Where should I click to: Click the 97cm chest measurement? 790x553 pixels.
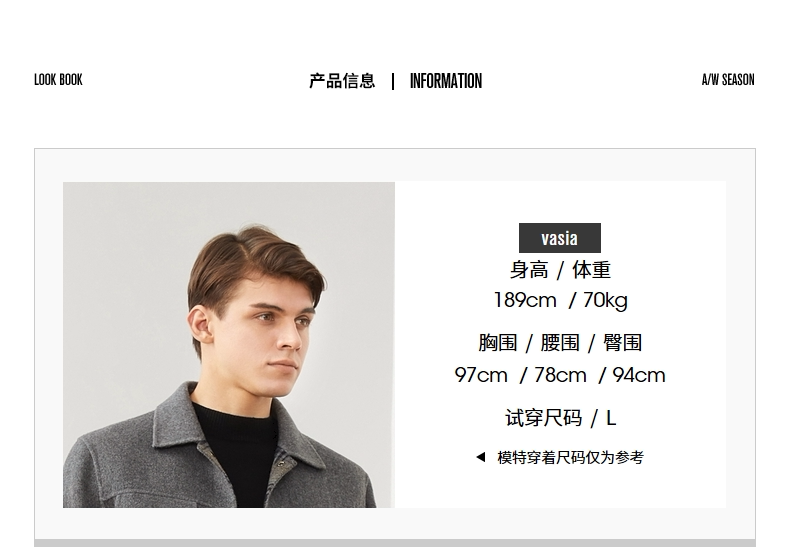point(481,375)
